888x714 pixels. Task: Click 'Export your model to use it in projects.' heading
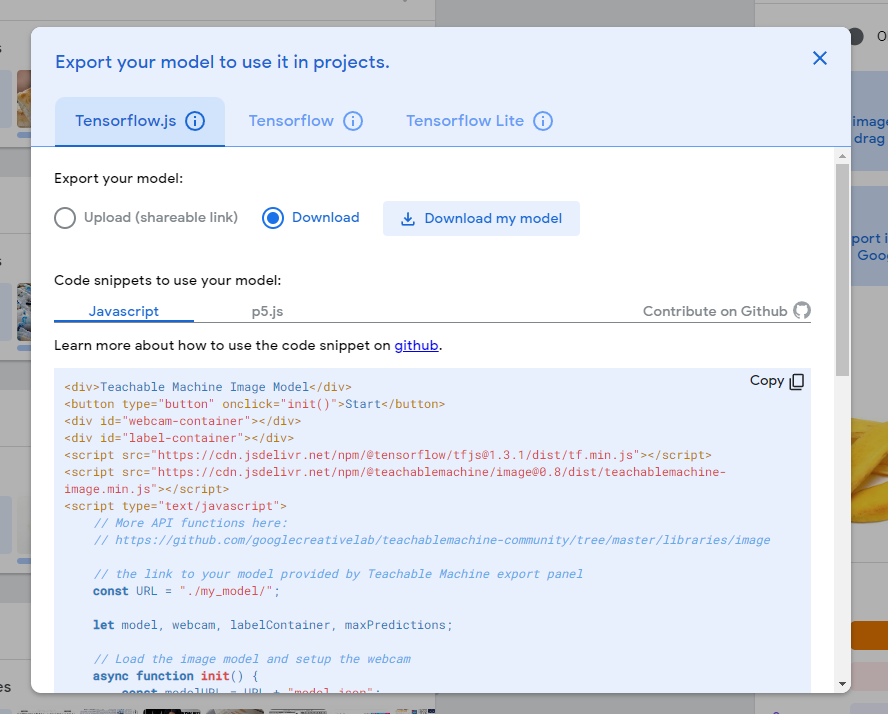click(223, 62)
